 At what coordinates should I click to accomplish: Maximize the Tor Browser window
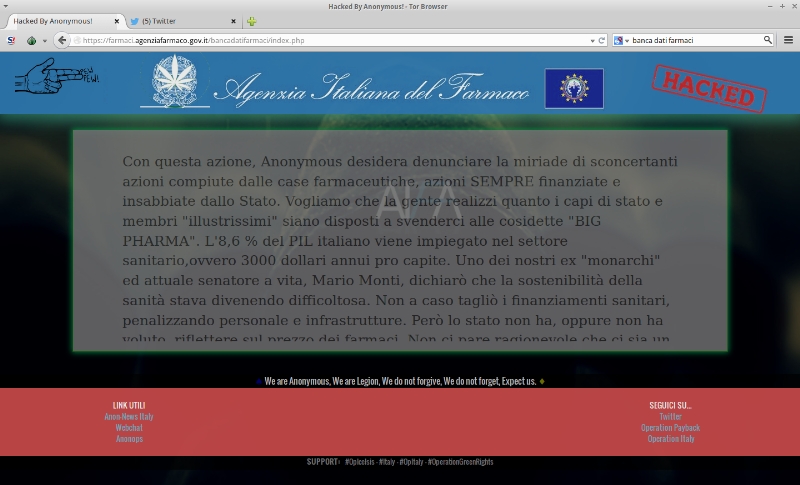[x=782, y=6]
